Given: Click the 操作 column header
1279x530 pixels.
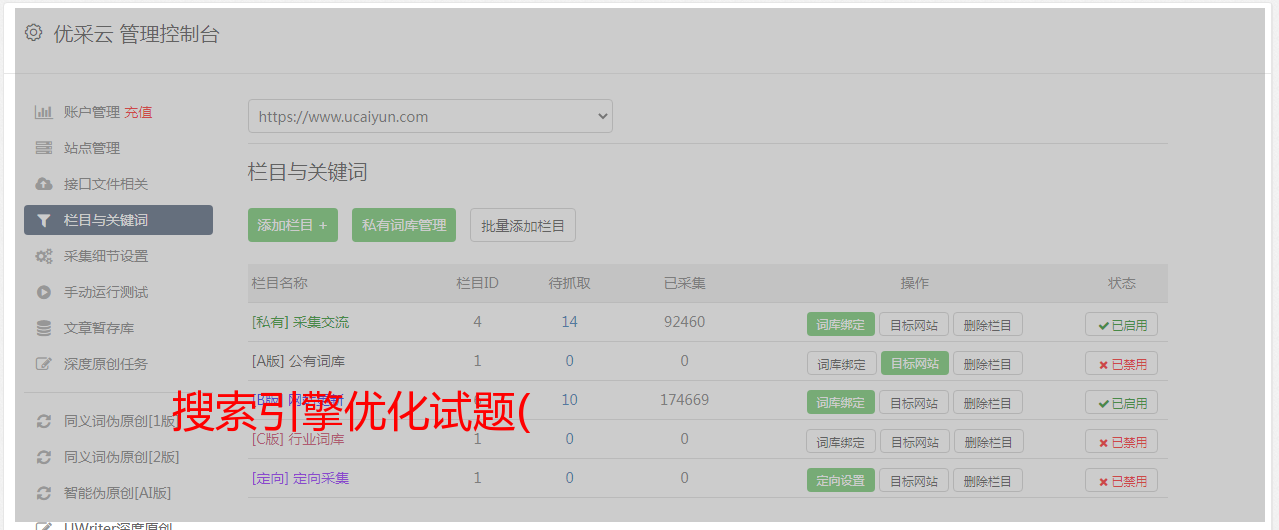Looking at the screenshot, I should [x=915, y=283].
